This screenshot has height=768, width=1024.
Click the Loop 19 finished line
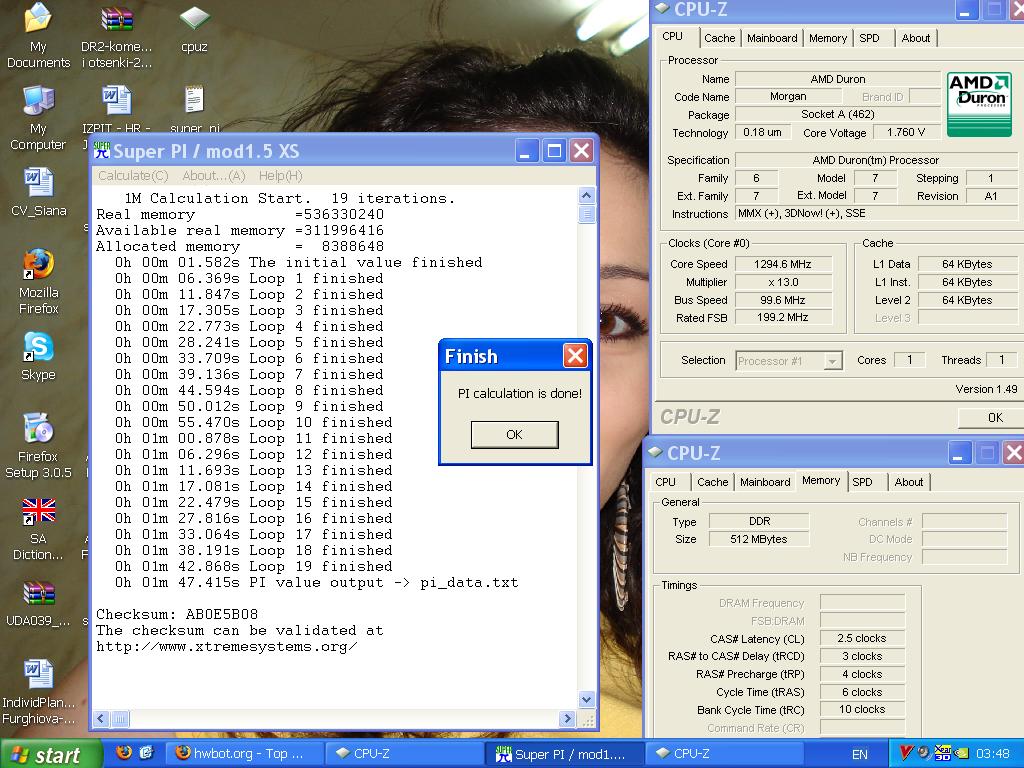pos(253,566)
